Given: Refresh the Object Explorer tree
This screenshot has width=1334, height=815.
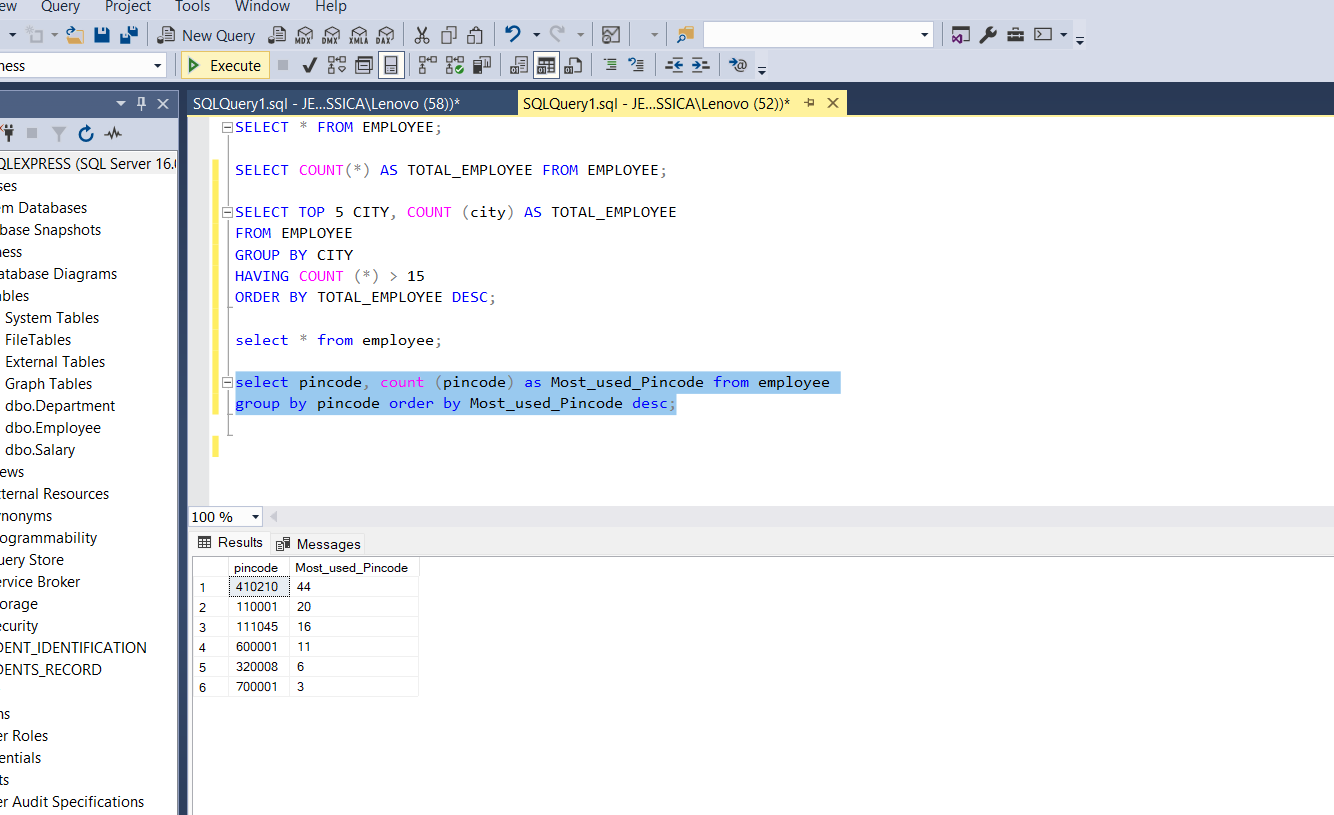Looking at the screenshot, I should 85,133.
